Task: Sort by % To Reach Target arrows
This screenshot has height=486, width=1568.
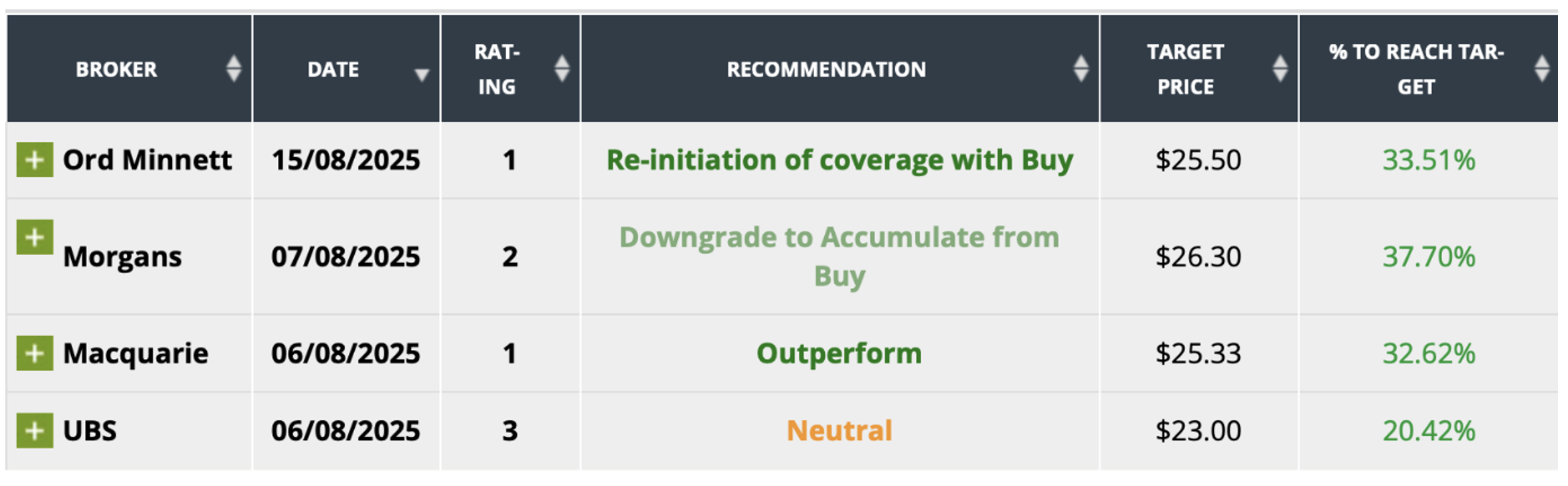Action: click(1542, 69)
